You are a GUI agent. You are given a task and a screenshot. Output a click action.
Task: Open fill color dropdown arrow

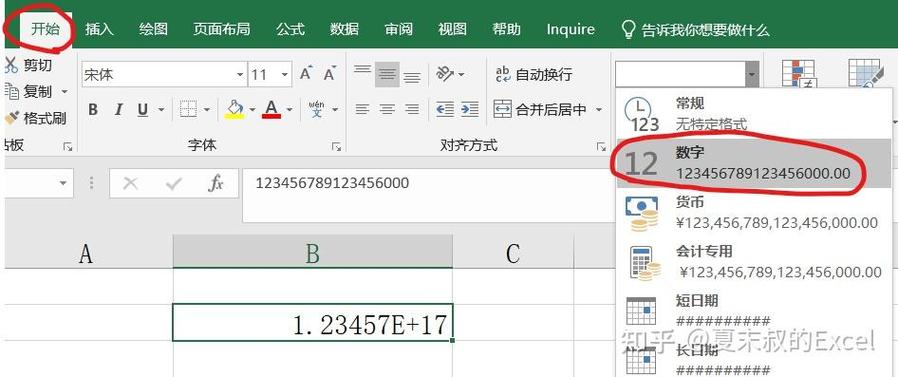pos(252,109)
